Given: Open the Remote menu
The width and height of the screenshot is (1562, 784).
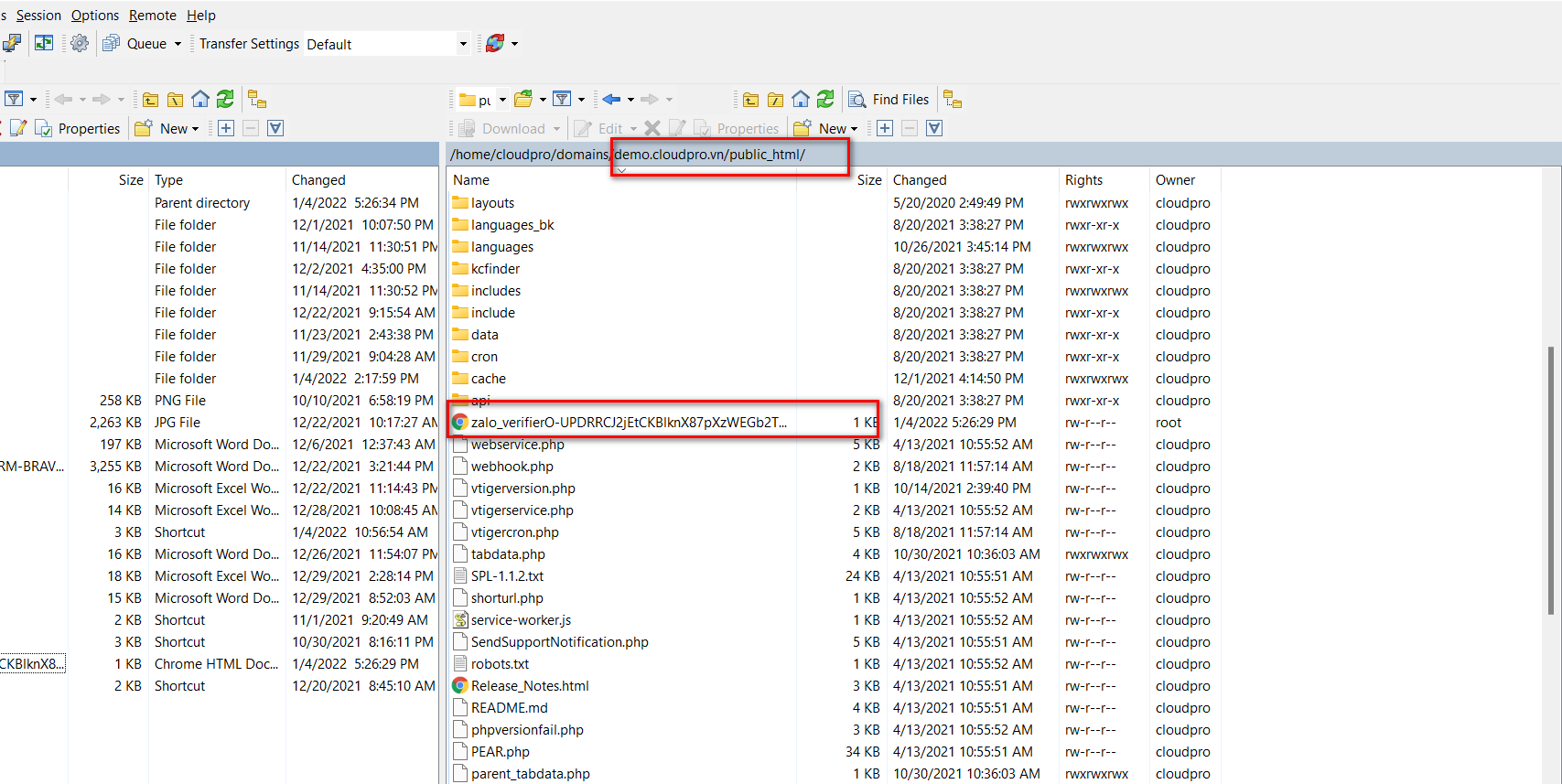Looking at the screenshot, I should 152,16.
